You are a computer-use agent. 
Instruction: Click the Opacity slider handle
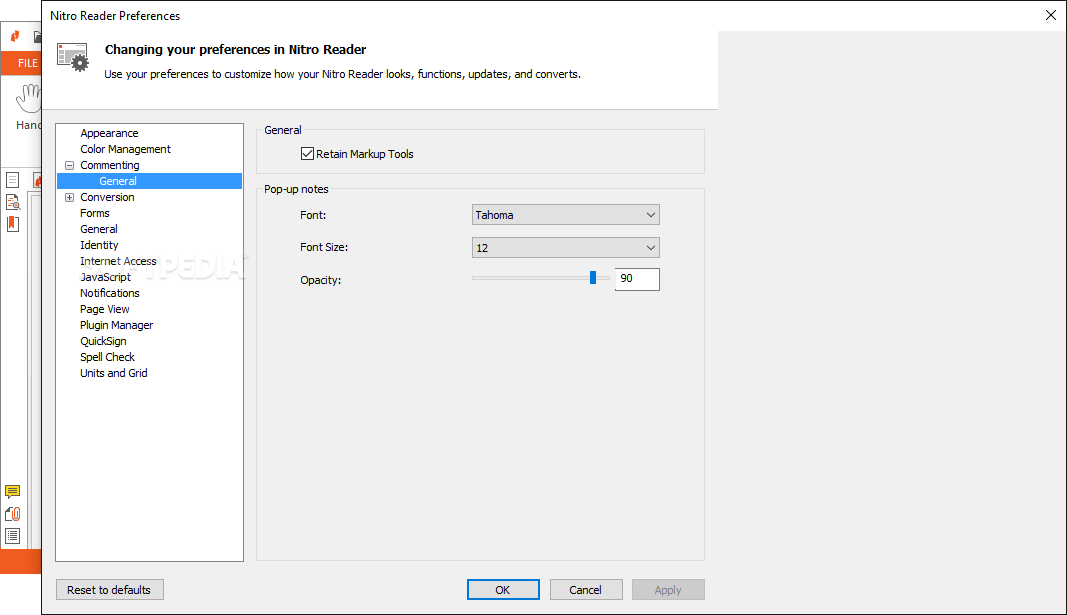pos(593,278)
